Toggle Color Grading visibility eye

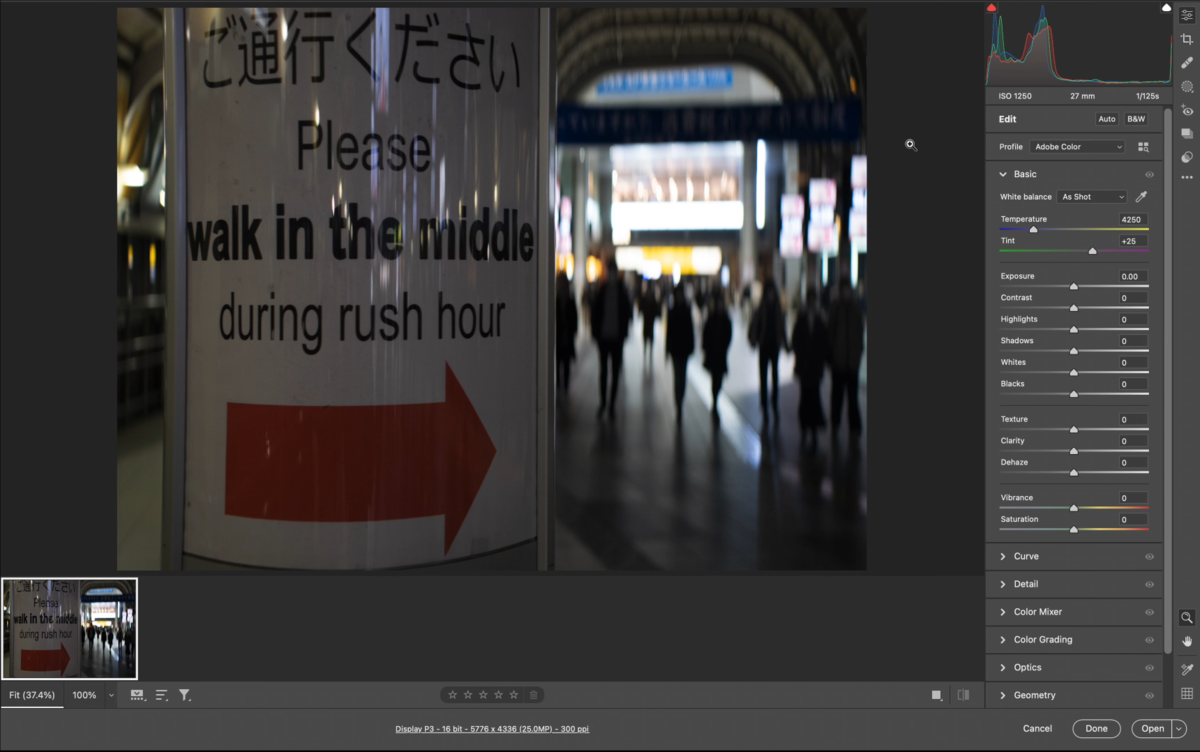tap(1149, 640)
